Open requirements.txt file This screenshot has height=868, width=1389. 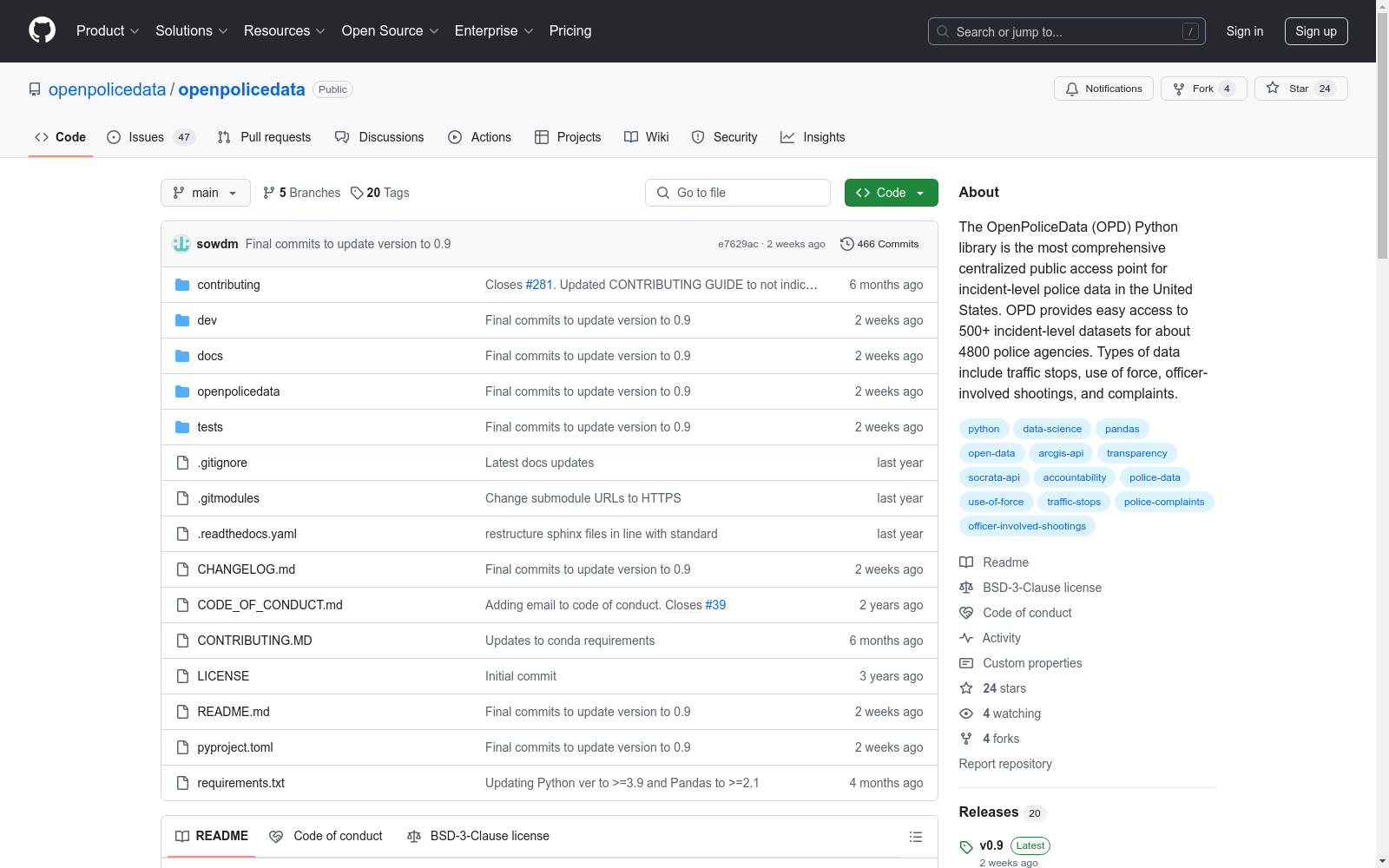[x=241, y=783]
